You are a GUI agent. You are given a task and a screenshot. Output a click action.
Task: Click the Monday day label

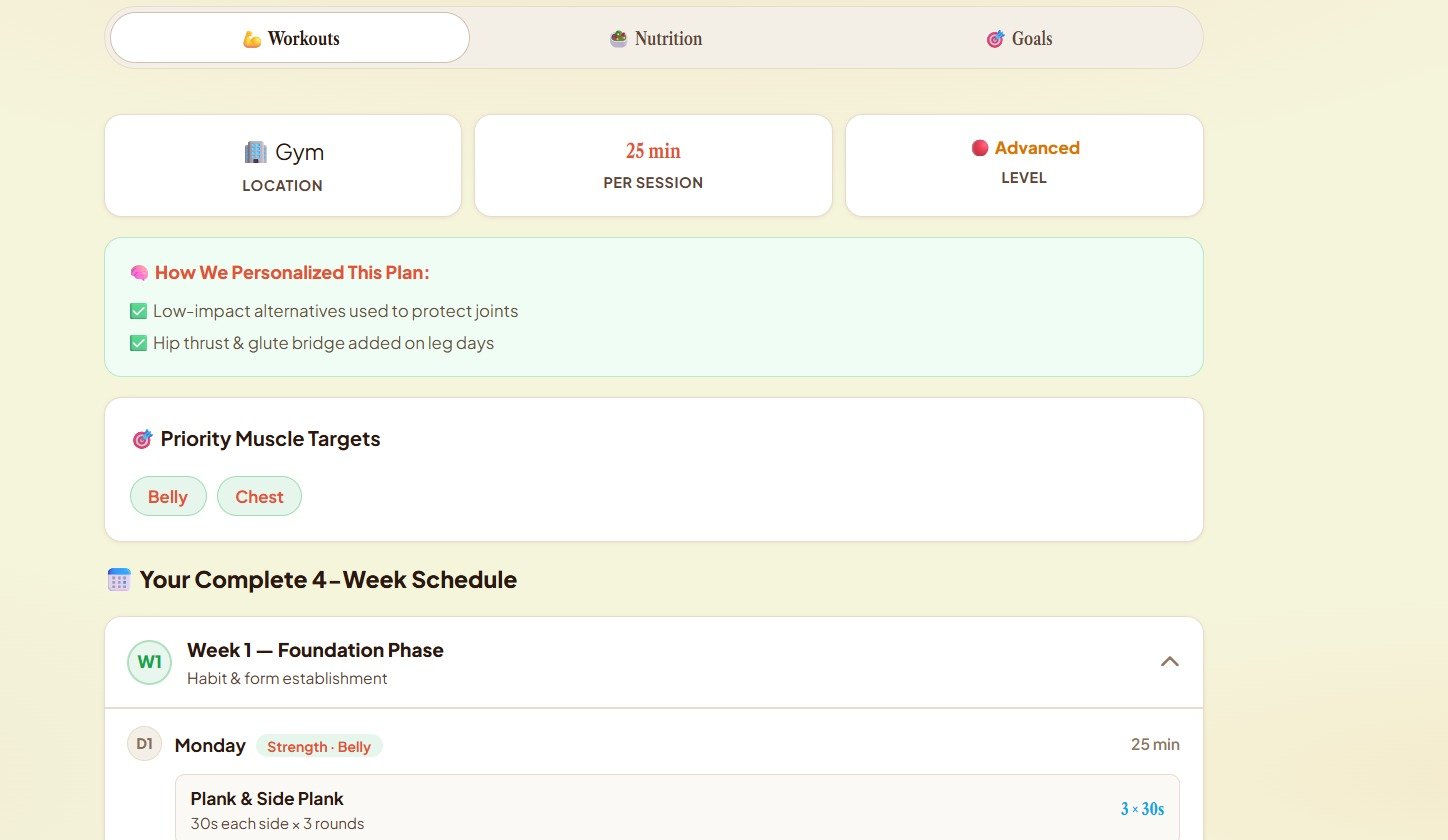210,745
